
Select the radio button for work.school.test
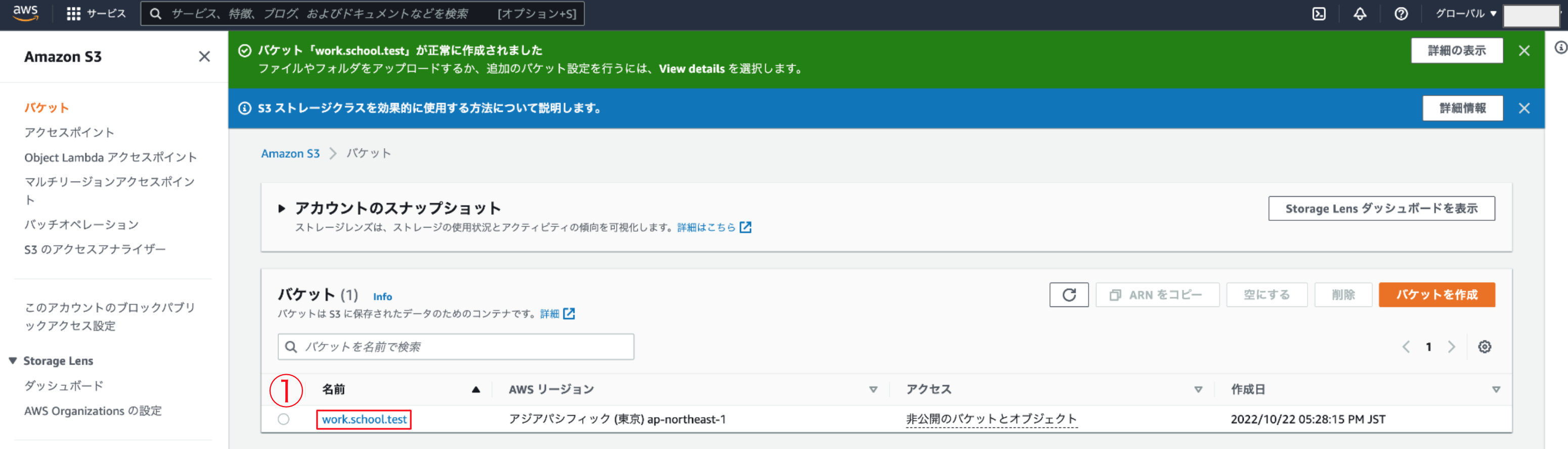284,419
